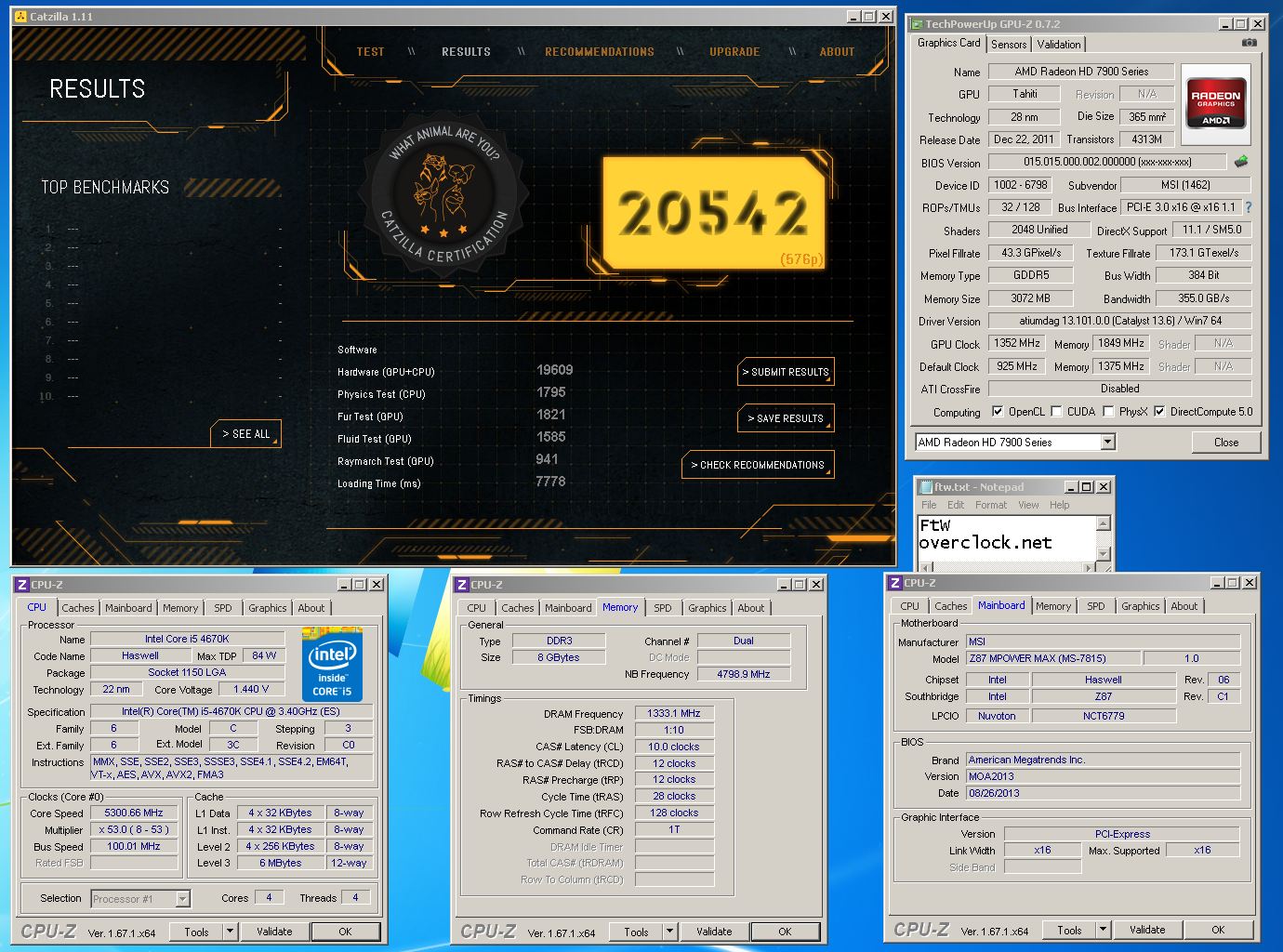Click the Z87 MPOWER MAX model field
The height and width of the screenshot is (952, 1283).
click(x=1052, y=658)
